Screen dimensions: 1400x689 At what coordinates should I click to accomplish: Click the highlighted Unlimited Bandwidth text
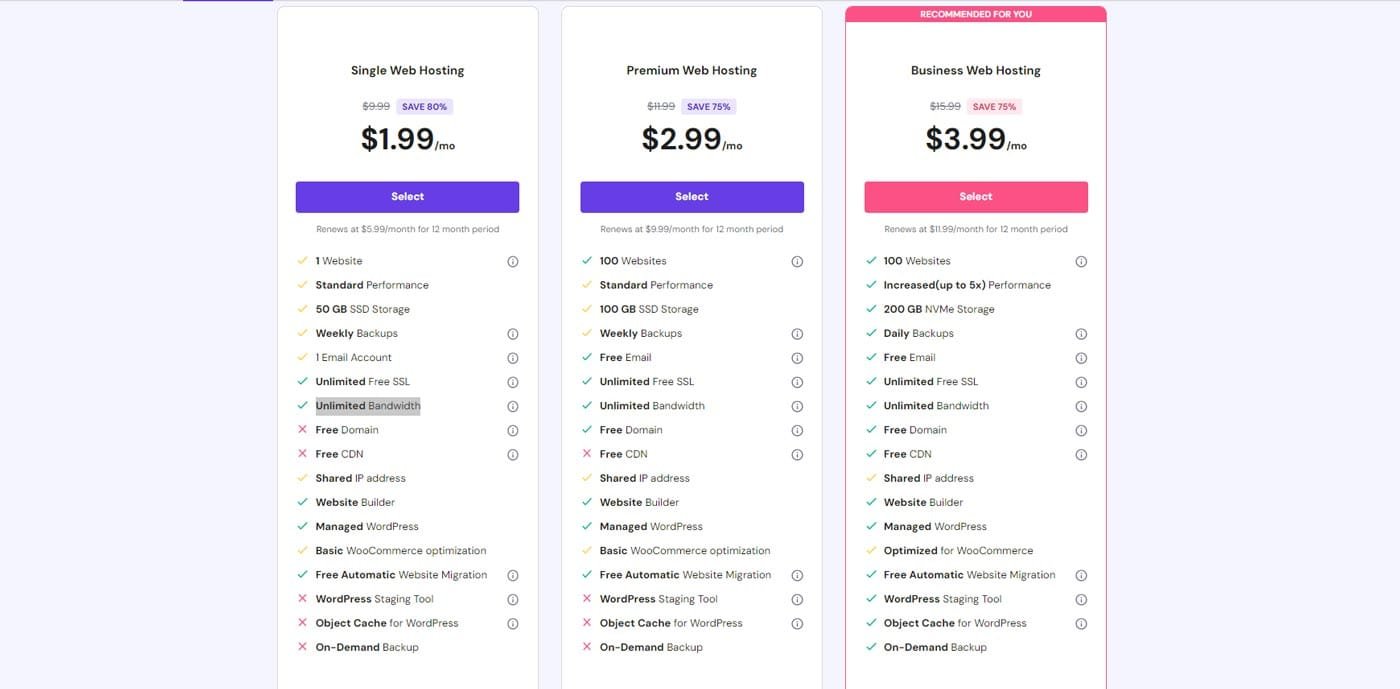[x=368, y=406]
